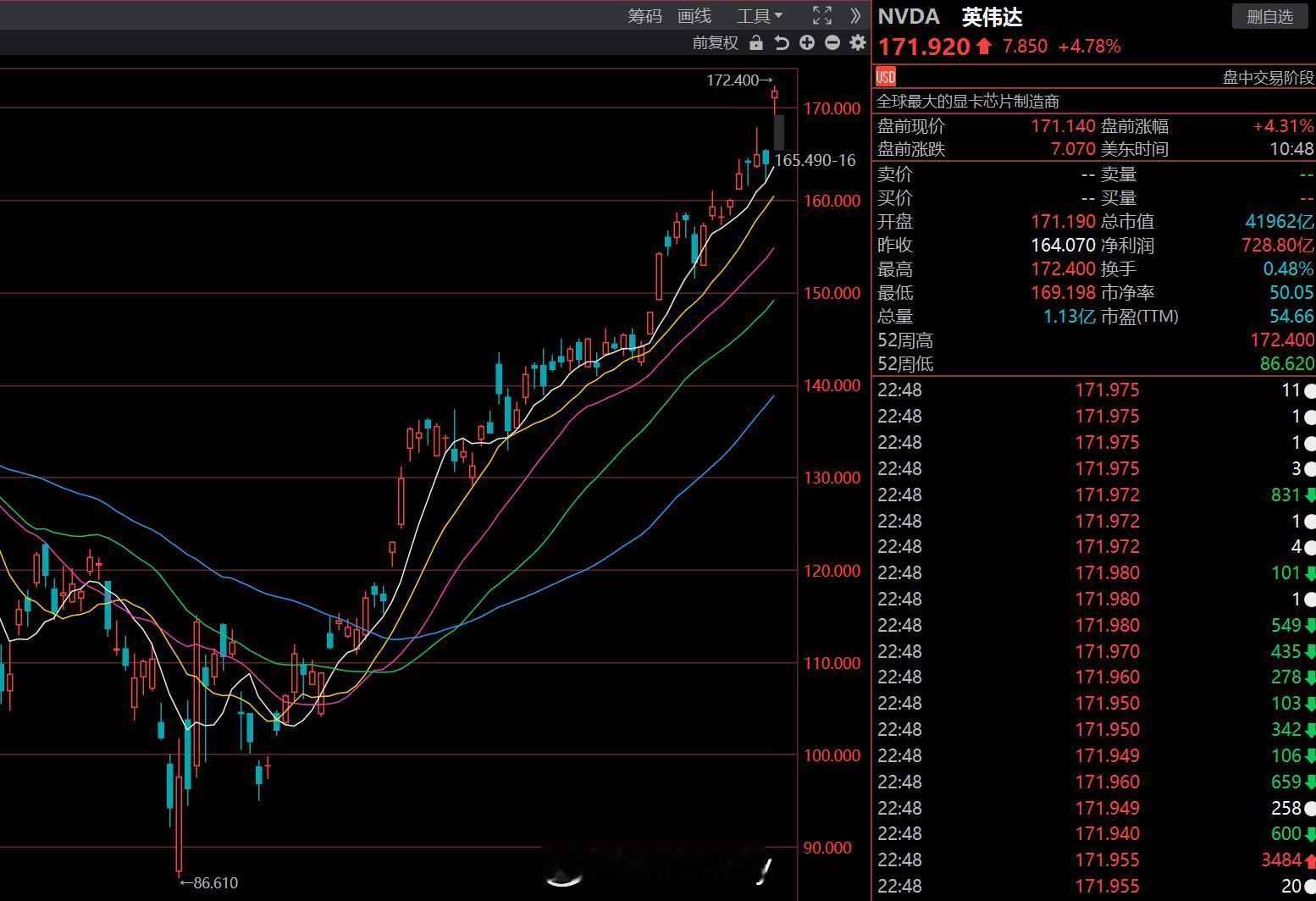The image size is (1316, 901).
Task: Click red up arrow beside volume 3484
Action: click(x=1310, y=860)
